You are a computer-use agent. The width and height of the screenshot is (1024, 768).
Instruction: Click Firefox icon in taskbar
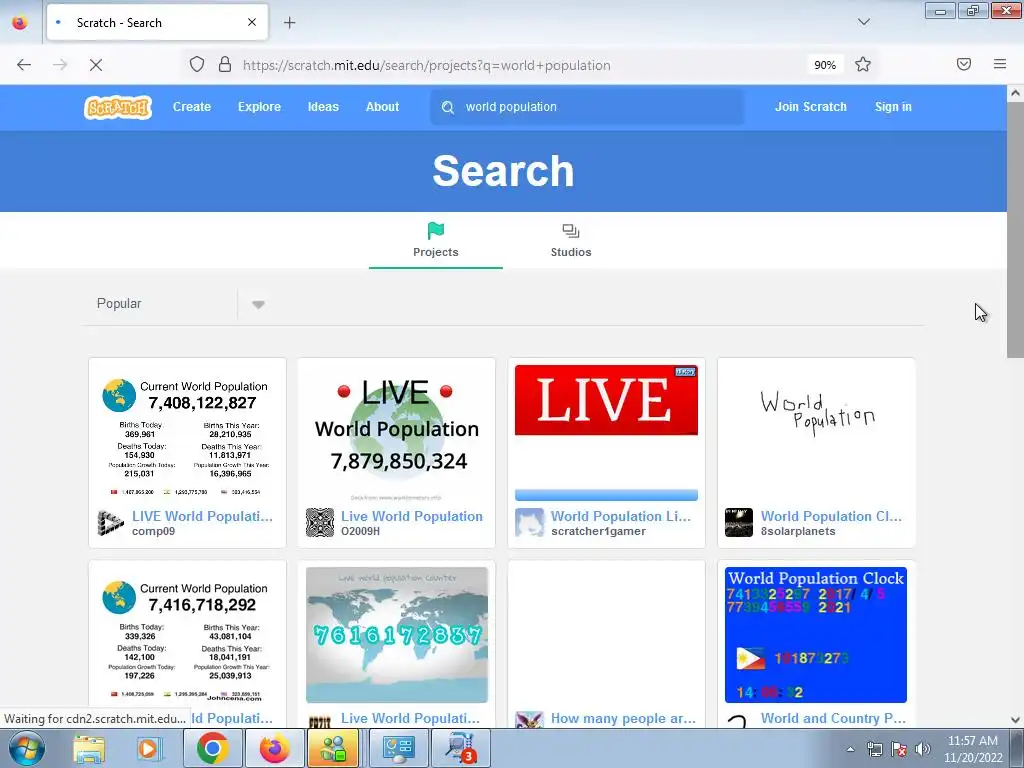274,748
